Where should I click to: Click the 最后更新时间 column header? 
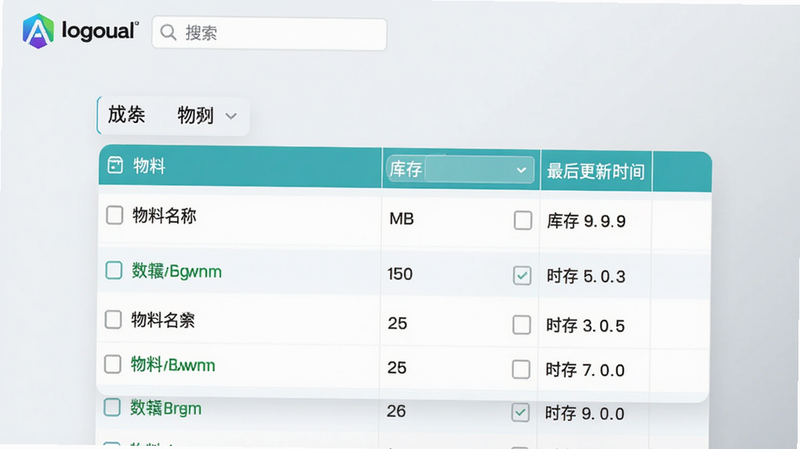point(595,171)
